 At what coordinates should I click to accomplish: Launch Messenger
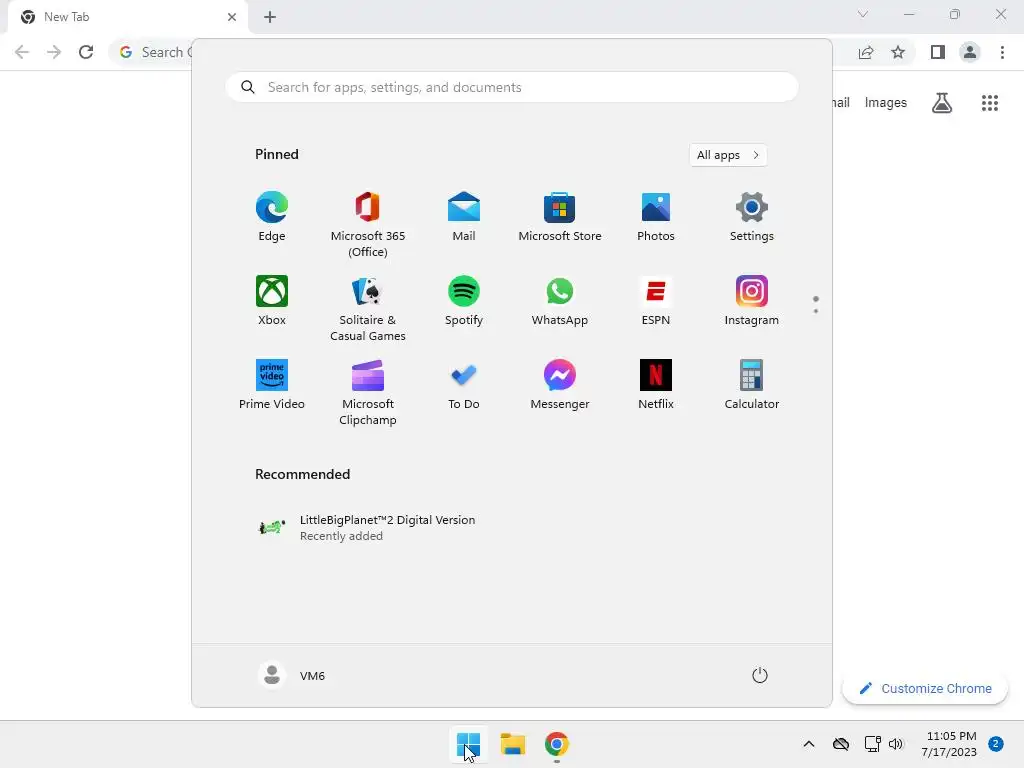click(x=560, y=385)
